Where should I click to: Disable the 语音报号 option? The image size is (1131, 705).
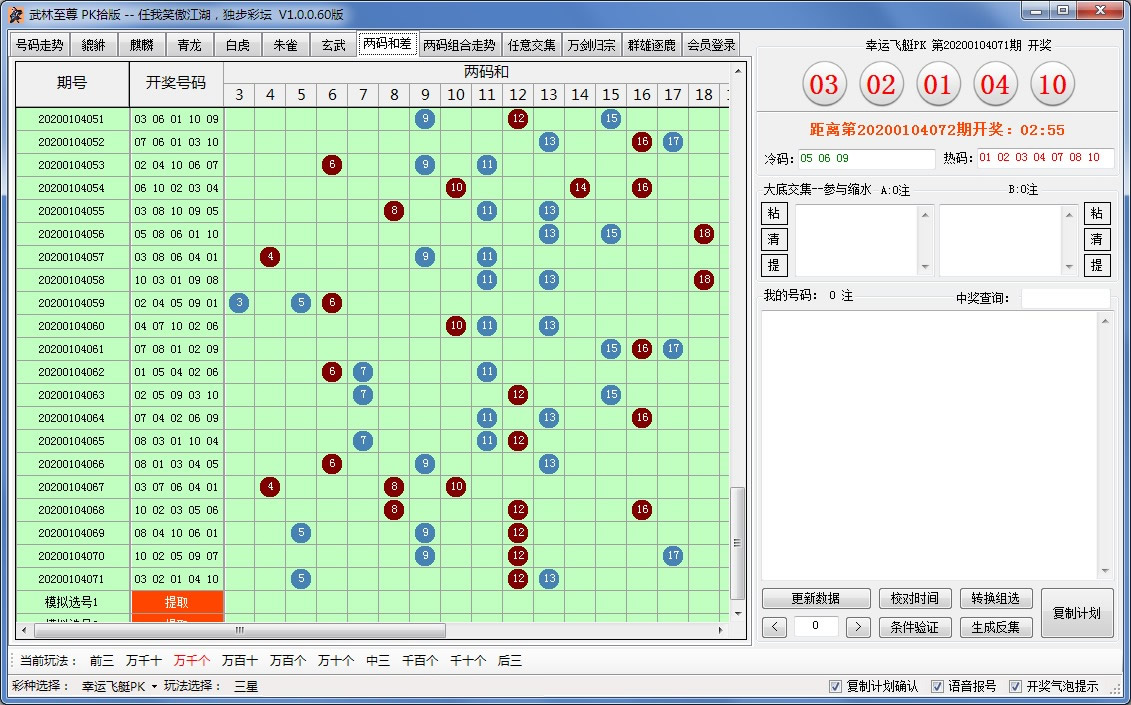click(x=938, y=686)
